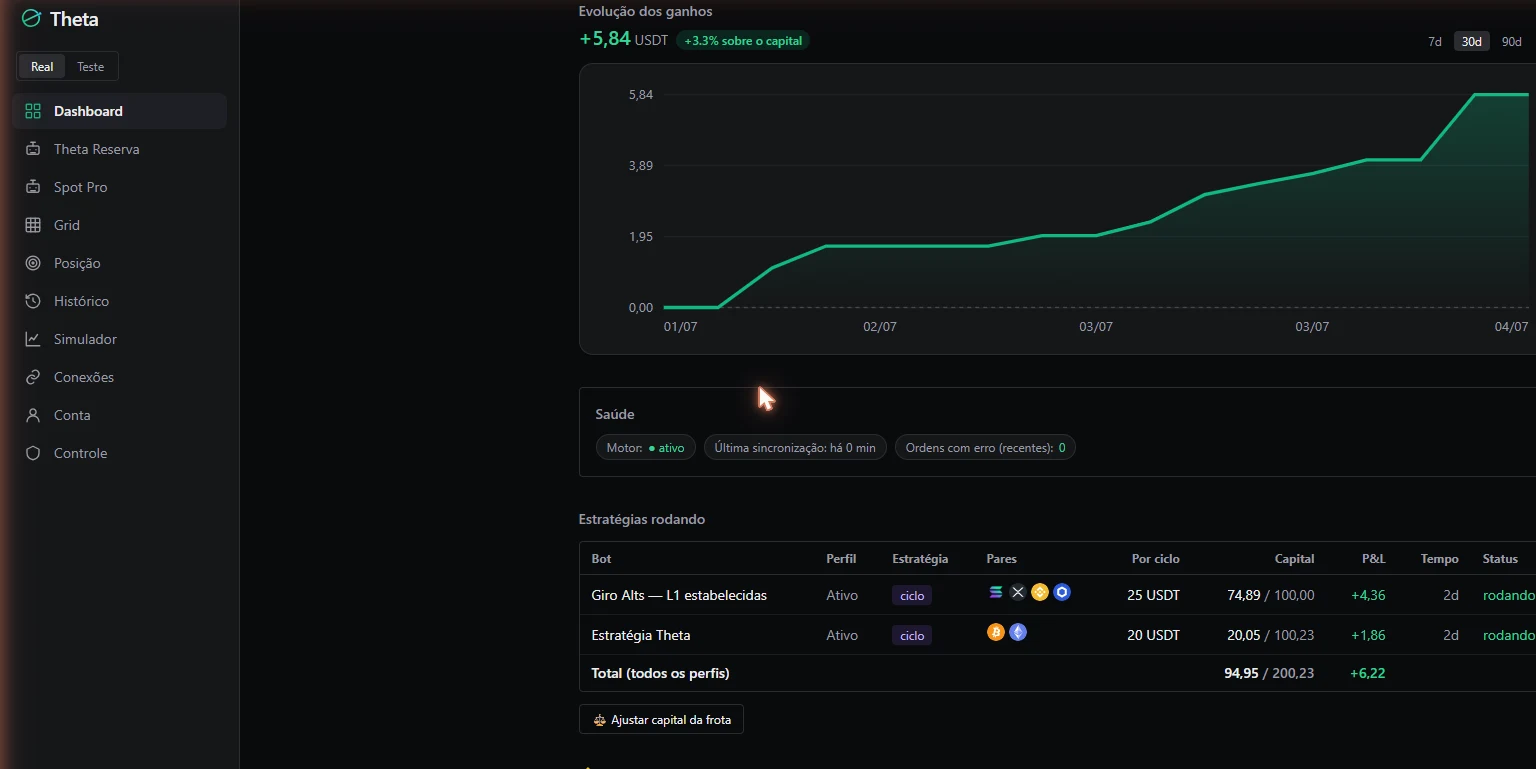Viewport: 1536px width, 769px height.
Task: Click Ajustar capital da frota button
Action: pos(661,720)
